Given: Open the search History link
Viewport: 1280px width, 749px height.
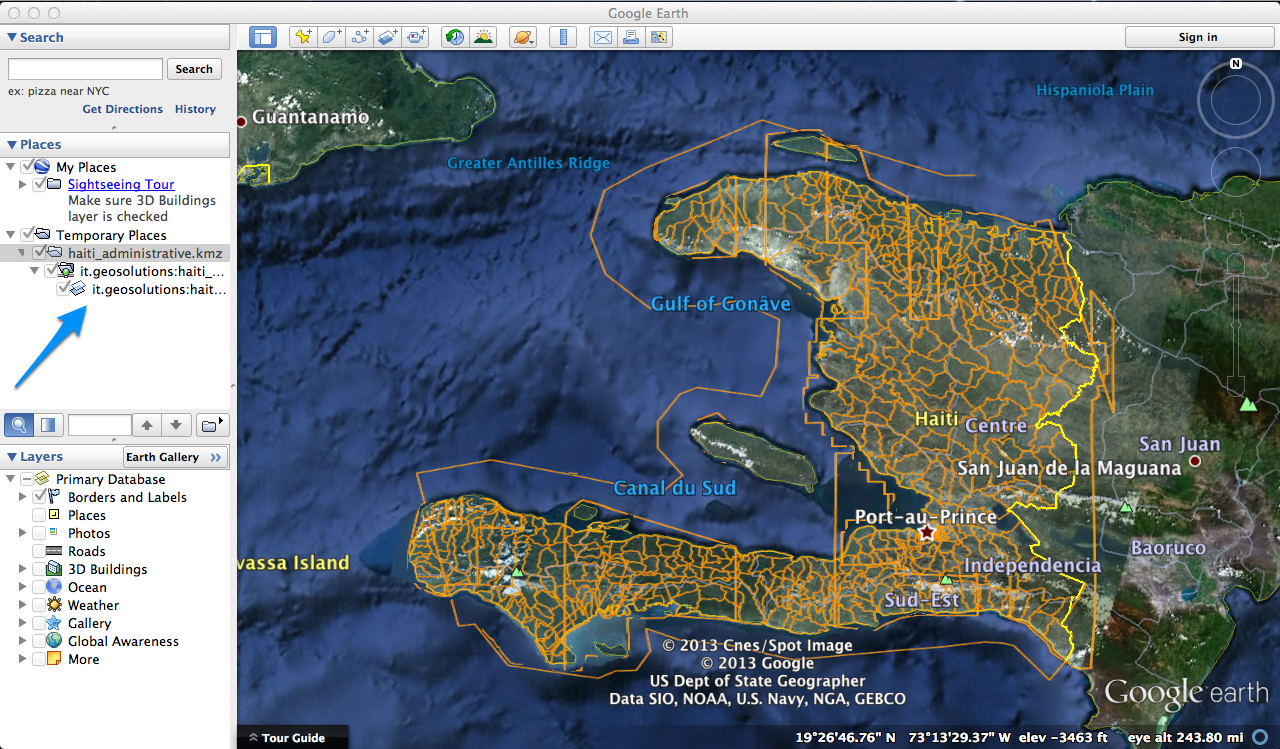Looking at the screenshot, I should click(195, 109).
